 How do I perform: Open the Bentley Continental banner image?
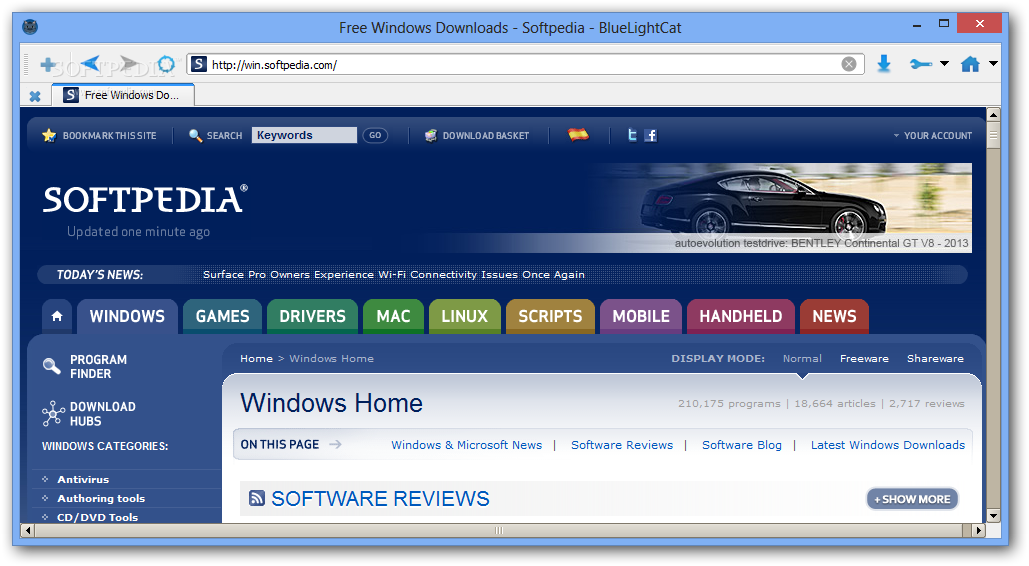click(x=781, y=207)
